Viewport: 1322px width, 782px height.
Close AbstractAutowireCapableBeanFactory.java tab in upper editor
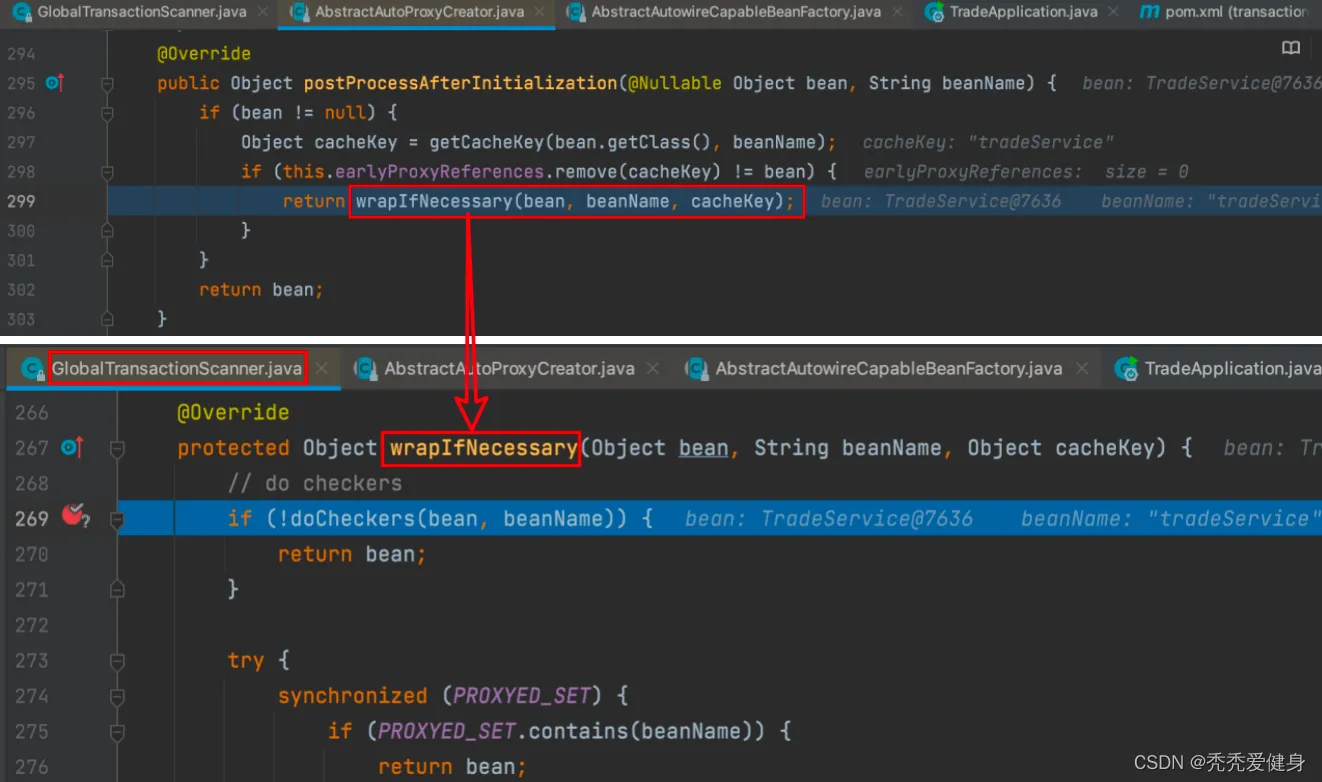point(898,12)
